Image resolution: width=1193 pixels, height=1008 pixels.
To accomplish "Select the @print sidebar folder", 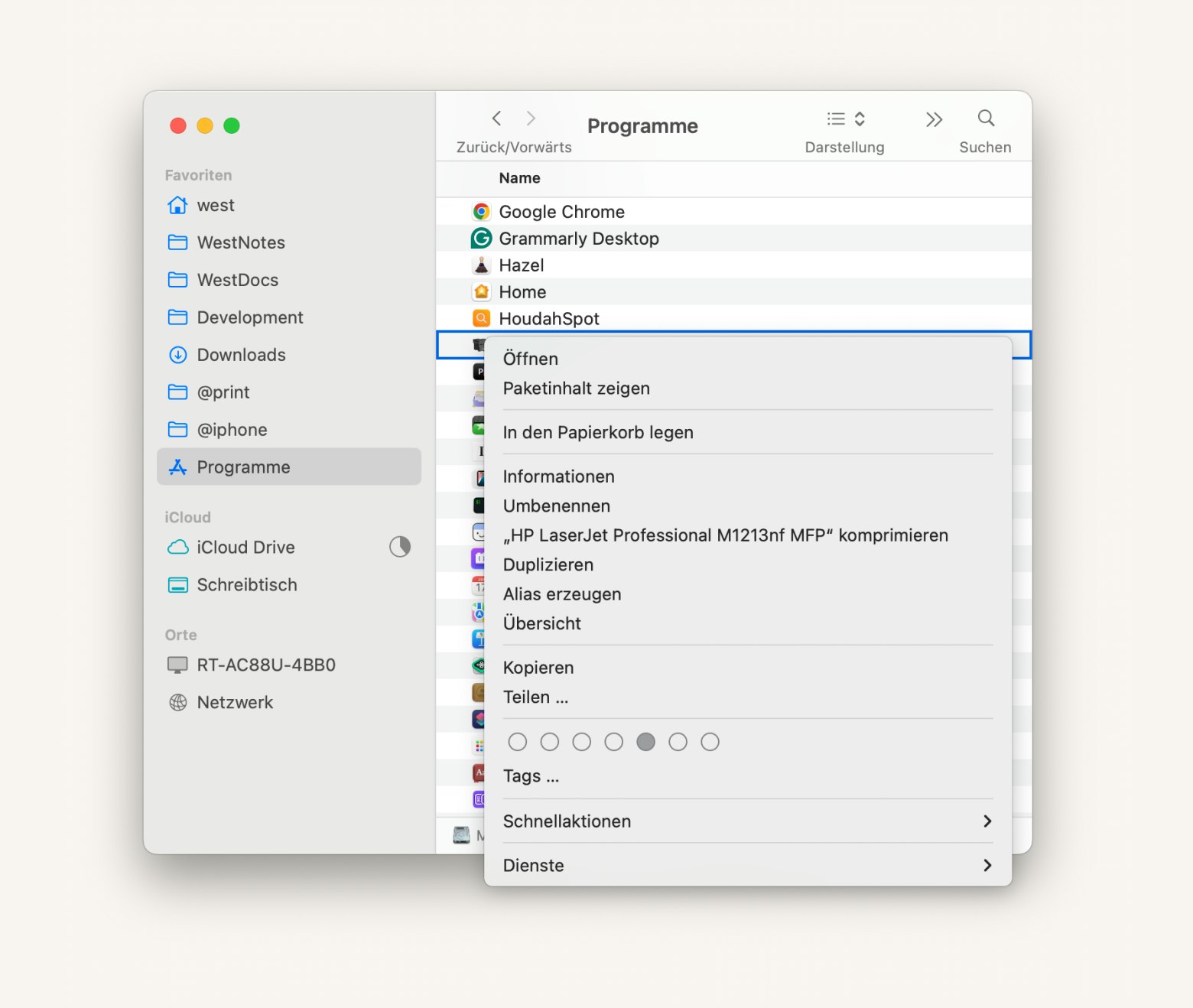I will pos(289,392).
